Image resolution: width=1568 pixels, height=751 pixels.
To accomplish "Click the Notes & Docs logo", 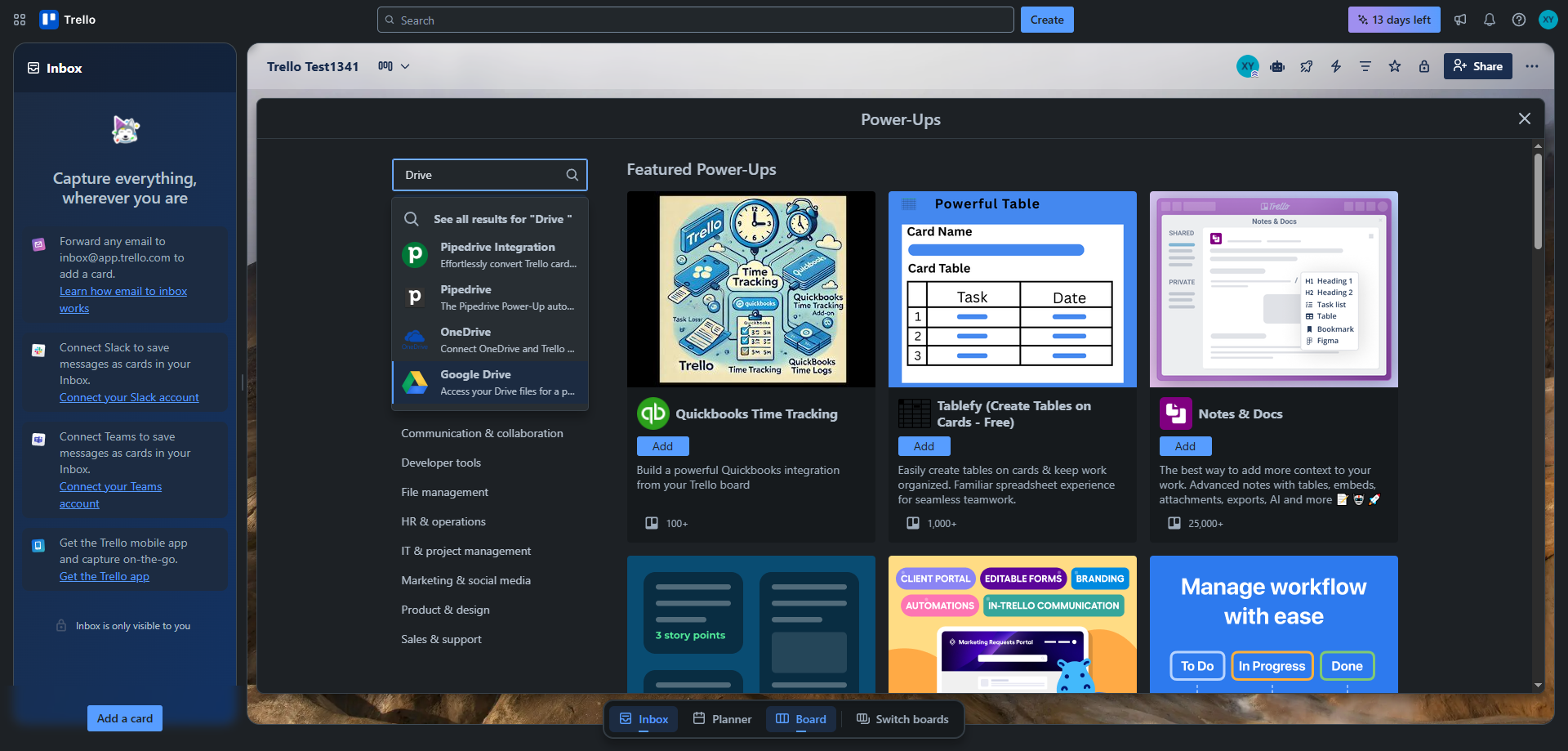I will (x=1176, y=413).
